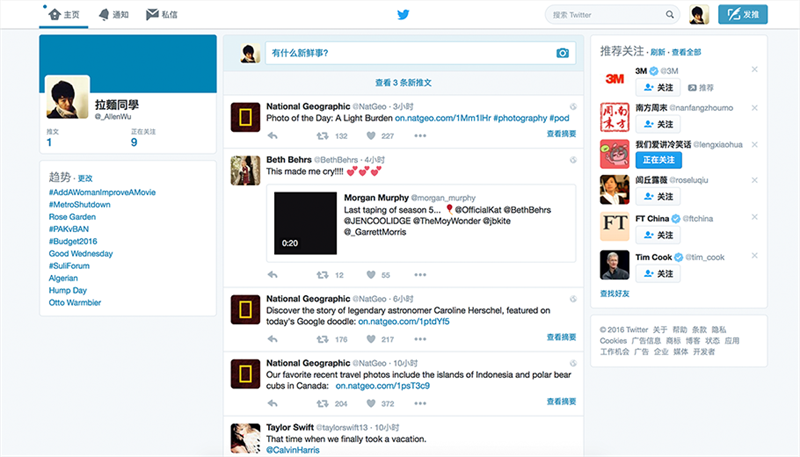Reply to the polar bear cubs tweet
Image resolution: width=800 pixels, height=457 pixels.
(x=272, y=403)
